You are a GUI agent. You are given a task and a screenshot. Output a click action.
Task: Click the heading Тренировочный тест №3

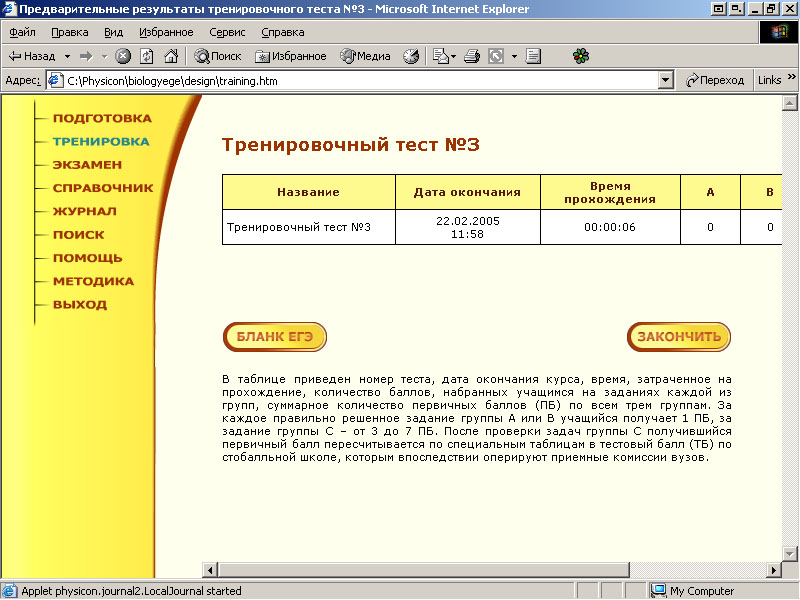click(x=351, y=145)
